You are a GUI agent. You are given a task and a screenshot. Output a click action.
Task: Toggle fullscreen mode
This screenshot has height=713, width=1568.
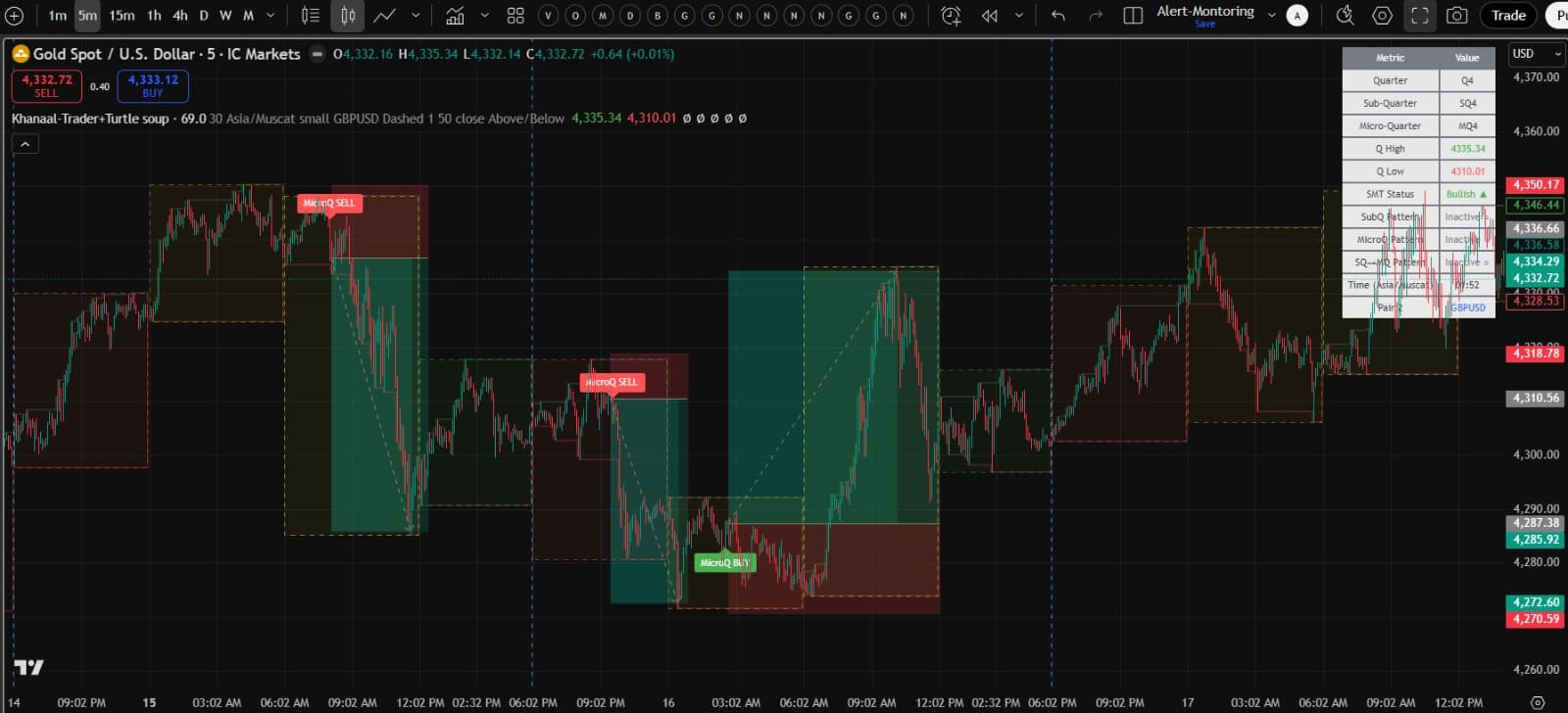[x=1419, y=16]
